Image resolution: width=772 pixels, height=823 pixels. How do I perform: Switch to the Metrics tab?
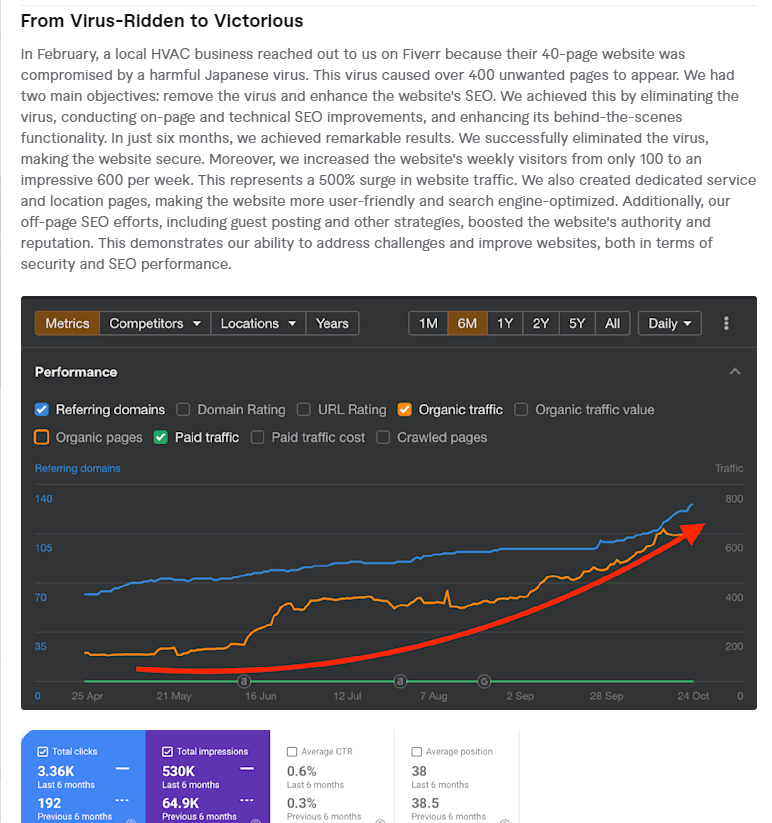click(67, 324)
